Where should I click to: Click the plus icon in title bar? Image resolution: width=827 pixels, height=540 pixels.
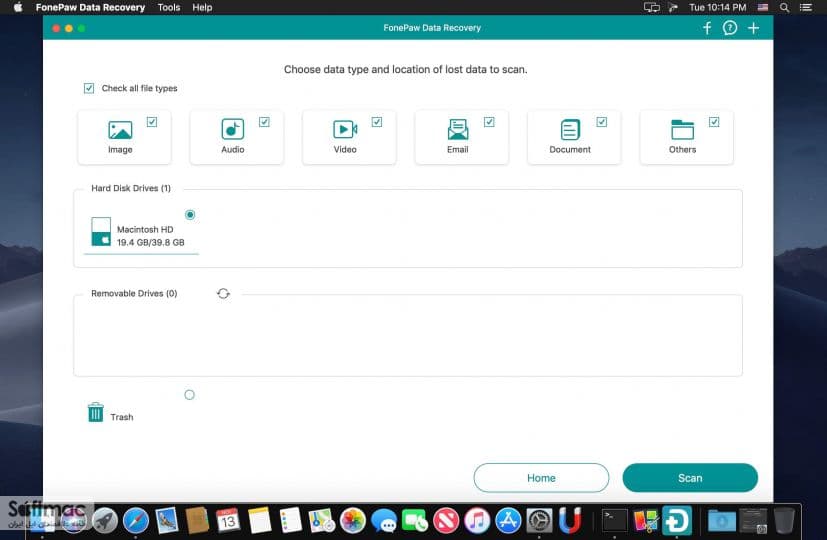[753, 28]
